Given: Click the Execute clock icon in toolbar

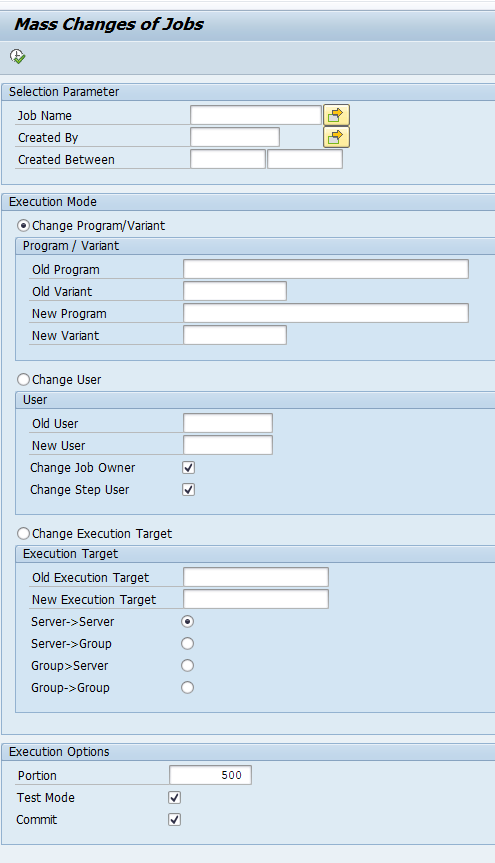Looking at the screenshot, I should point(18,56).
